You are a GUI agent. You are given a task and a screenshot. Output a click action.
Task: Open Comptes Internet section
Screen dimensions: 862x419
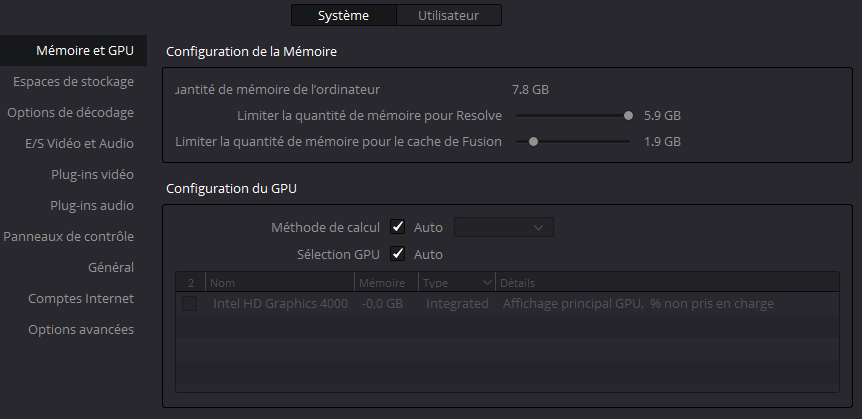click(x=81, y=299)
